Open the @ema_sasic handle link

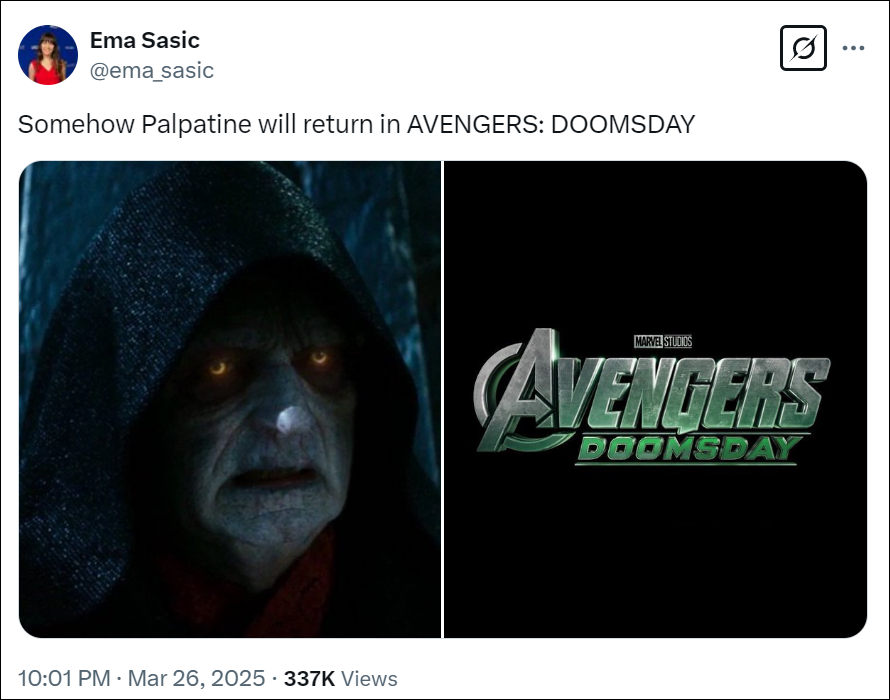pos(152,70)
